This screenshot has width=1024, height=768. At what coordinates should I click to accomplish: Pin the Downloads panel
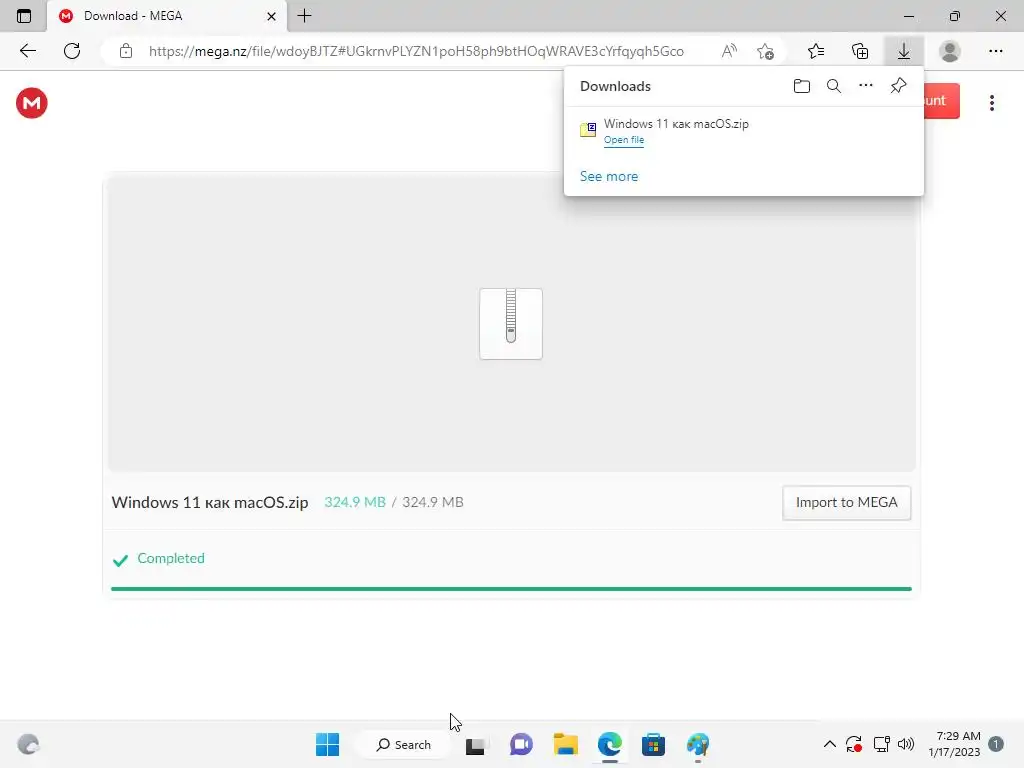point(898,86)
